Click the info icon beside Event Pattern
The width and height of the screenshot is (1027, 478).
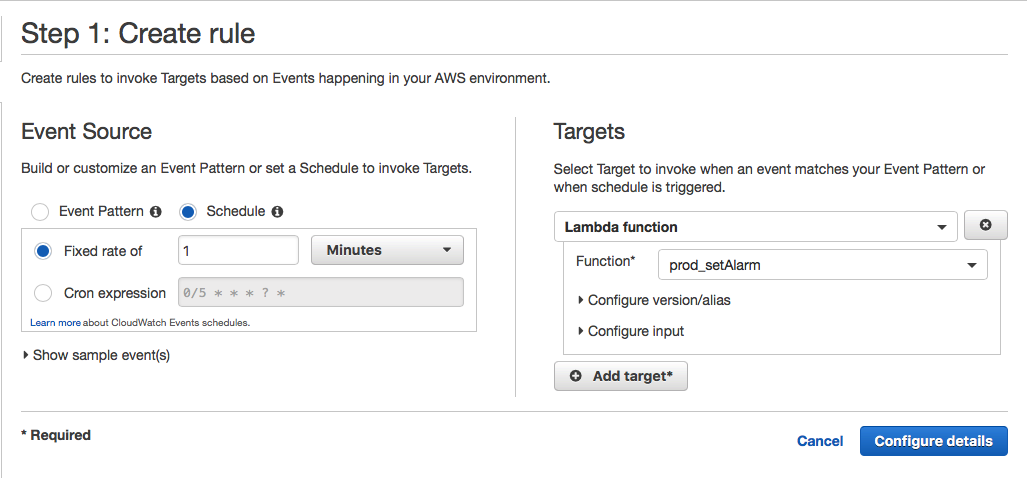pyautogui.click(x=155, y=212)
